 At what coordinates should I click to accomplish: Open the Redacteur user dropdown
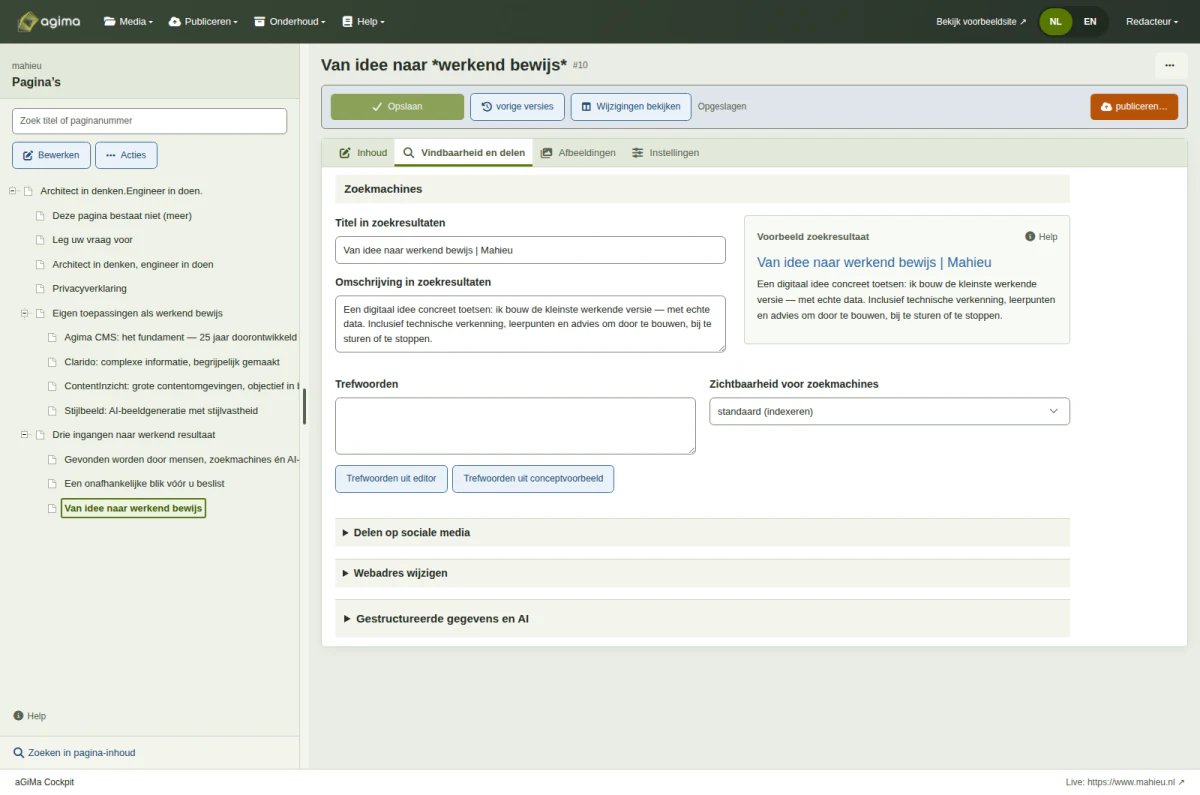(x=1152, y=21)
